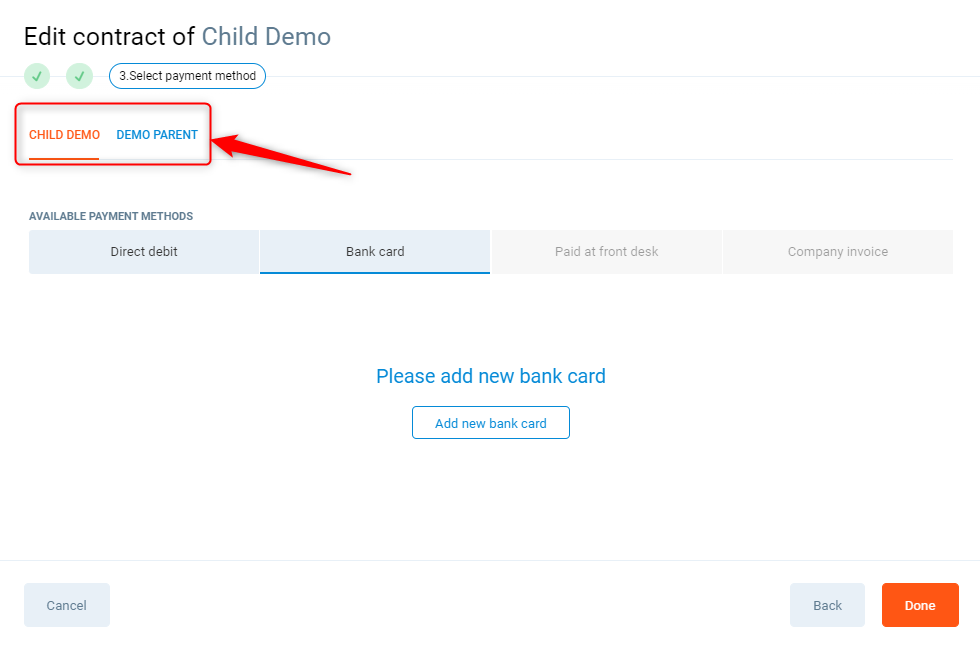Click the orange Done button
The image size is (980, 651).
click(x=920, y=605)
